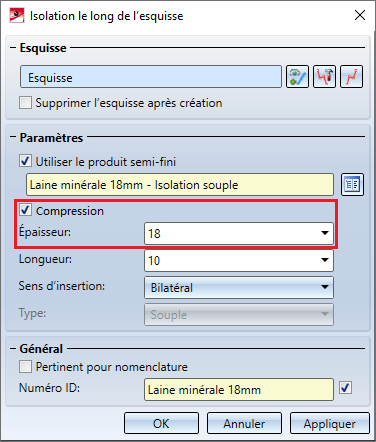
Task: Collapse the Général section
Action: (13, 349)
